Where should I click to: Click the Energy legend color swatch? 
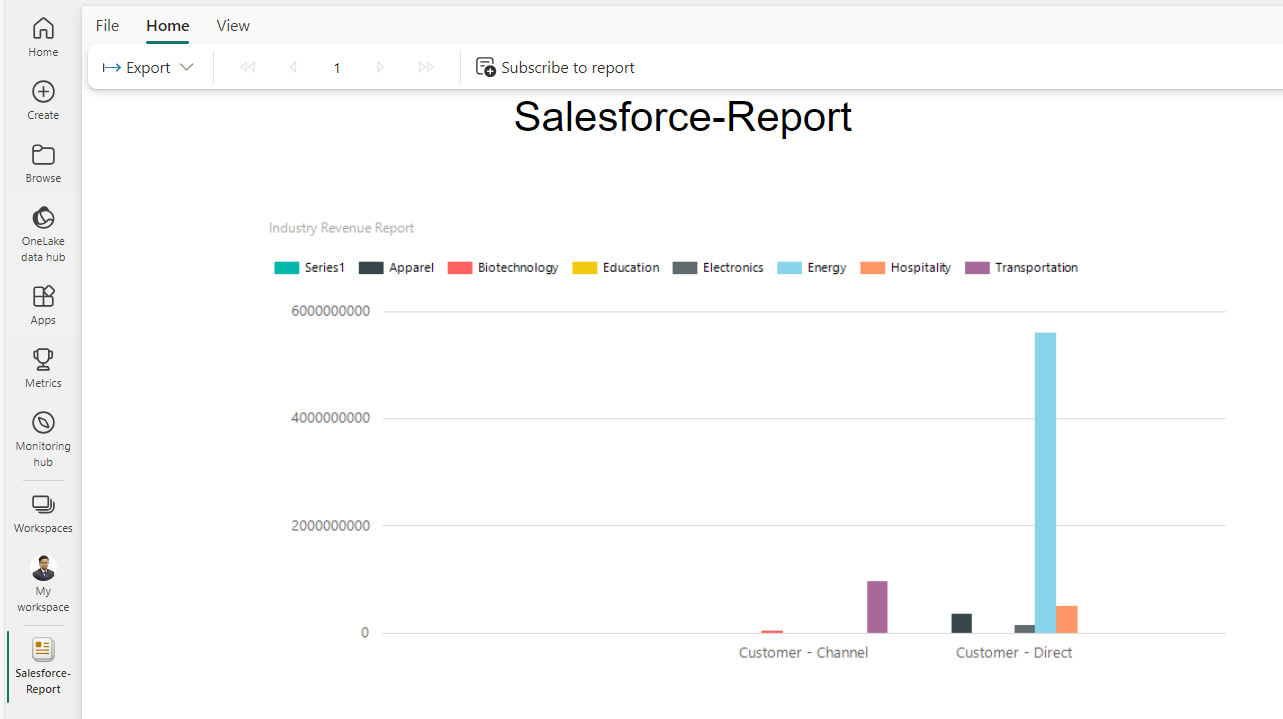(x=789, y=268)
